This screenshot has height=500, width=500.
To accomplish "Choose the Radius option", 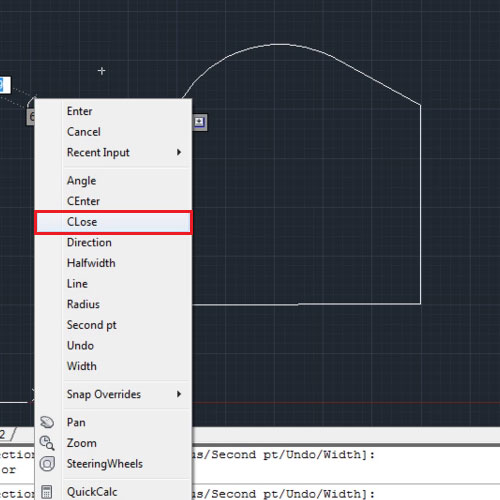I will pyautogui.click(x=113, y=304).
